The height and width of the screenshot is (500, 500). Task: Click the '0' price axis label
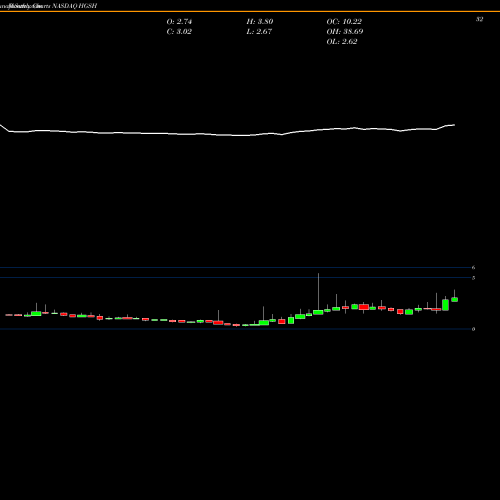coord(473,329)
